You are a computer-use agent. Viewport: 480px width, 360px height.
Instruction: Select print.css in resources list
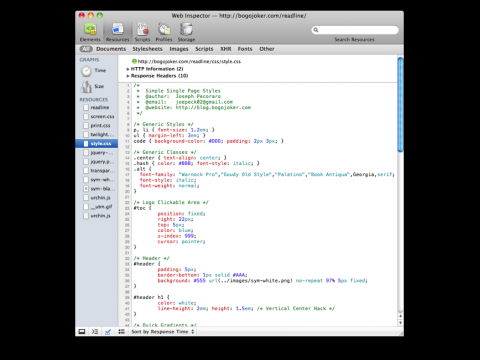tap(97, 125)
